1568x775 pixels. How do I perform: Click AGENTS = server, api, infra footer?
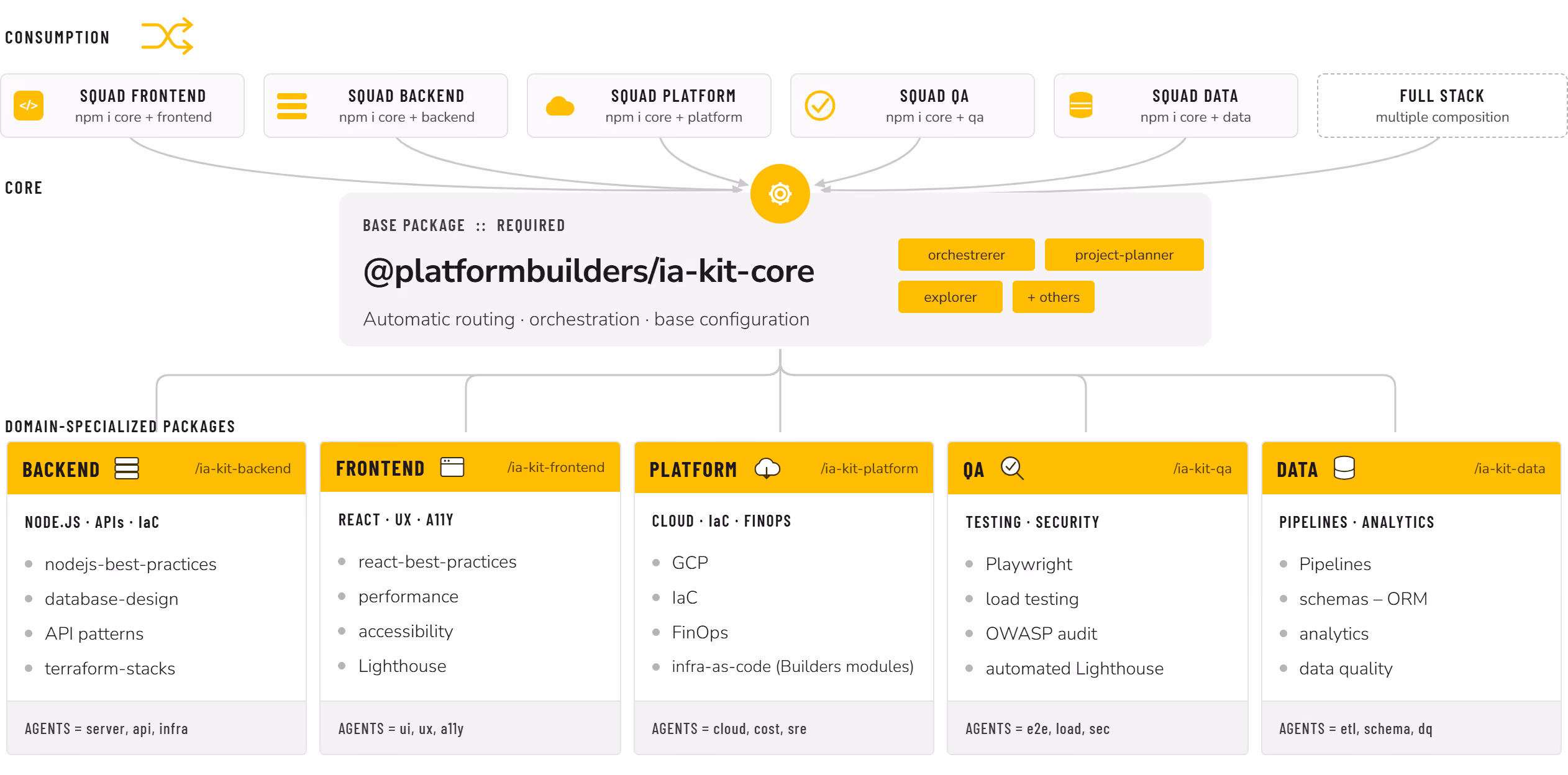[106, 728]
